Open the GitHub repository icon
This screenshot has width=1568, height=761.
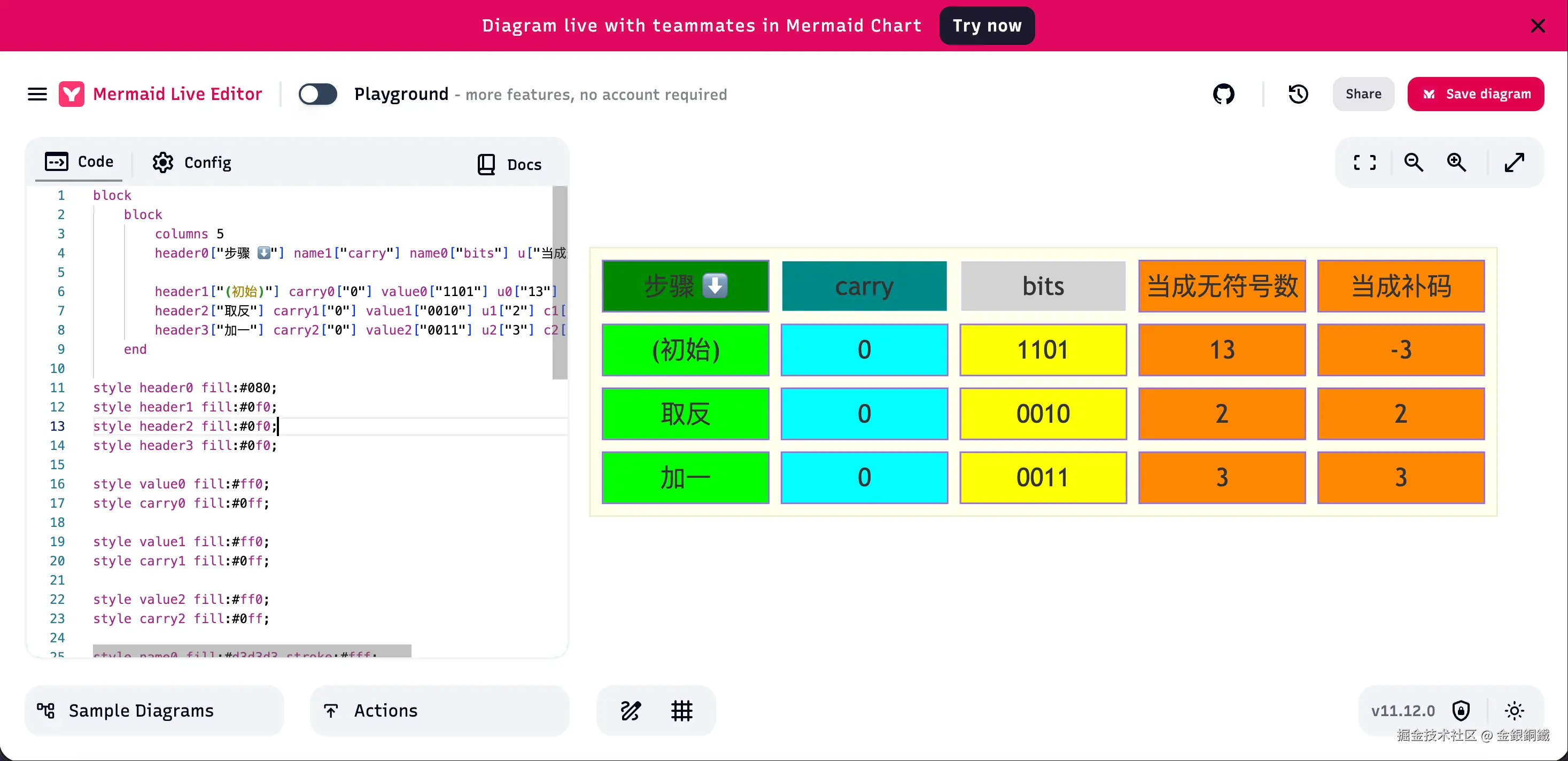click(x=1223, y=95)
